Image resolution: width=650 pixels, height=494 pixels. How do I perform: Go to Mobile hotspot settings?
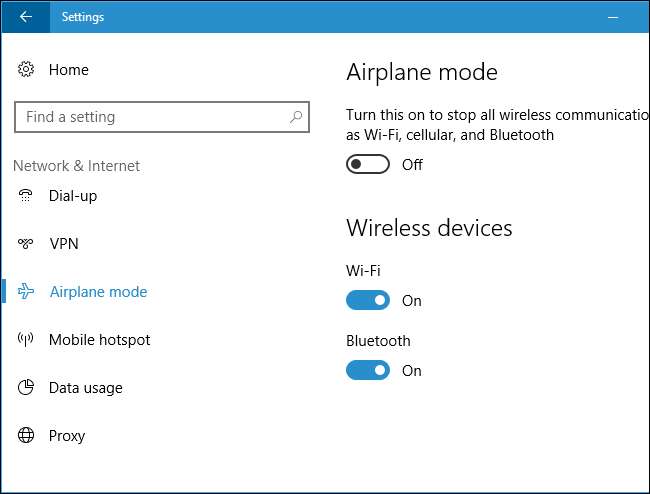[x=99, y=340]
